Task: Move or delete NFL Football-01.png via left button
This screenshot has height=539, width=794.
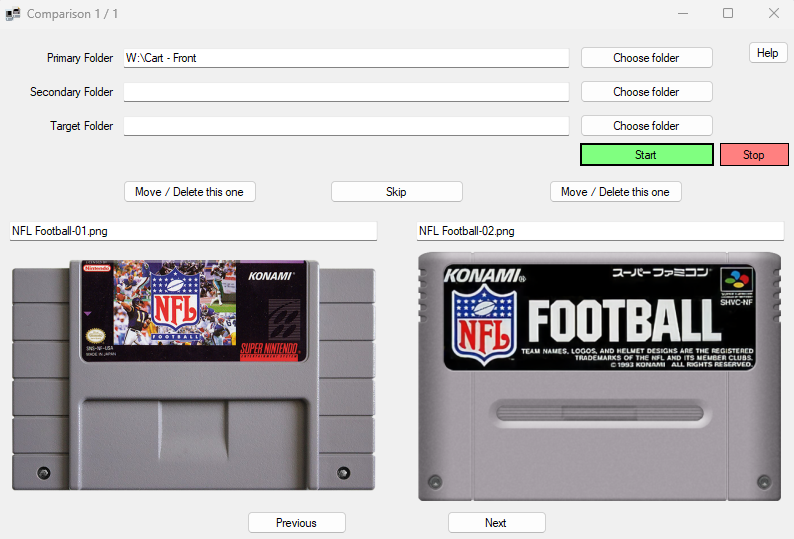Action: (x=190, y=192)
